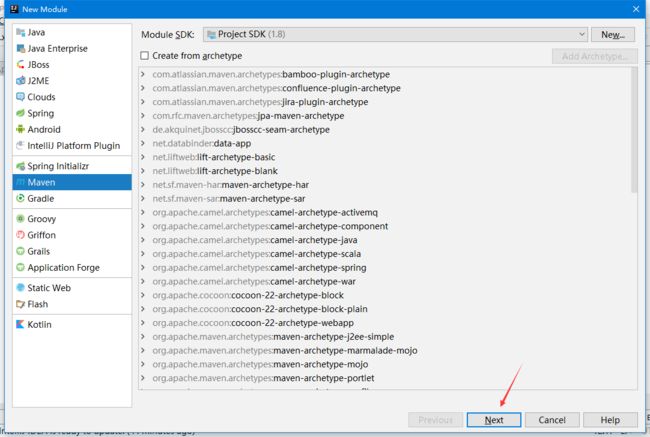Select the camel-archetype-java row
The width and height of the screenshot is (650, 437).
pos(385,240)
